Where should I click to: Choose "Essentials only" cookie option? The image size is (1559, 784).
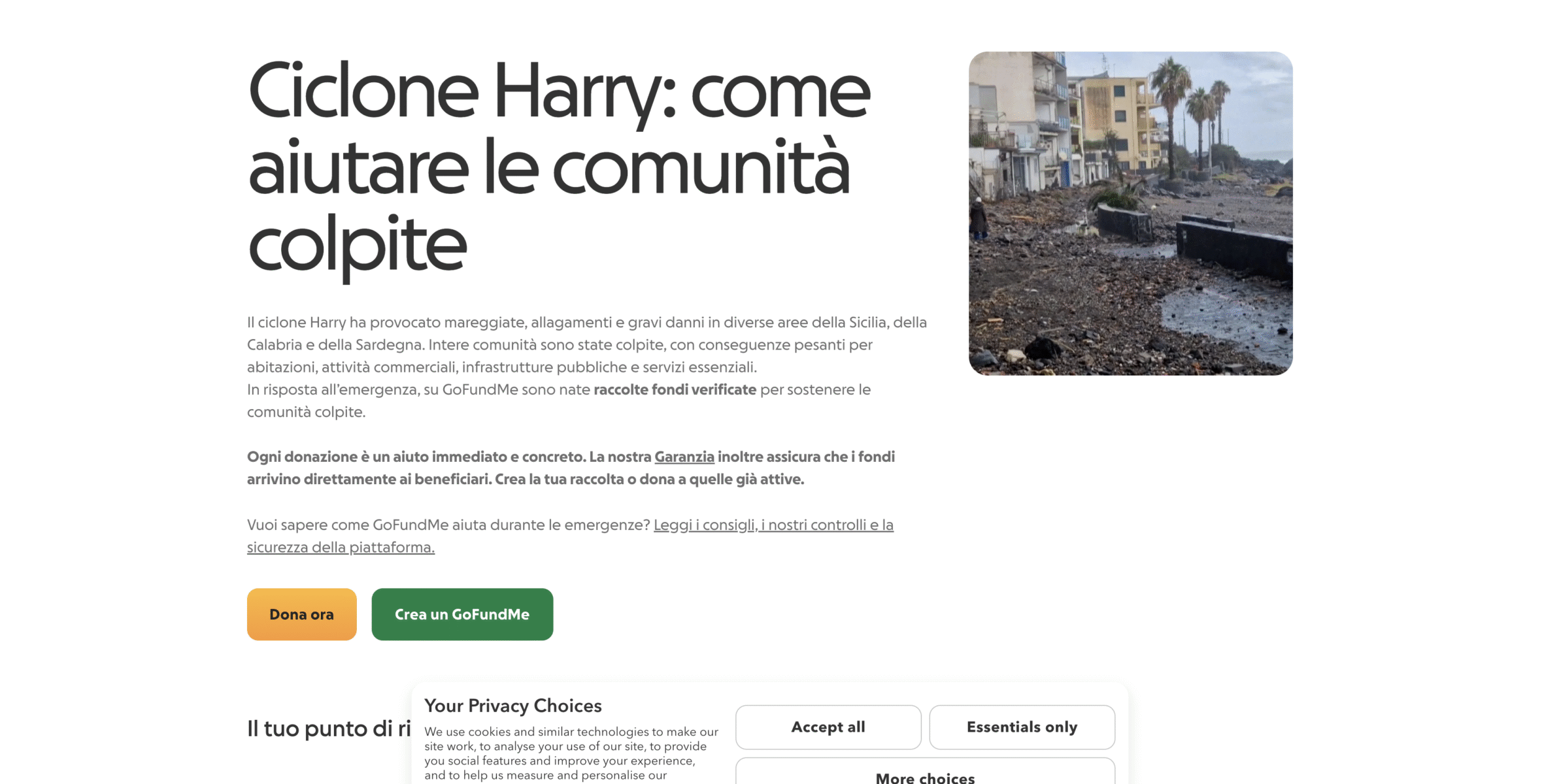[1022, 727]
